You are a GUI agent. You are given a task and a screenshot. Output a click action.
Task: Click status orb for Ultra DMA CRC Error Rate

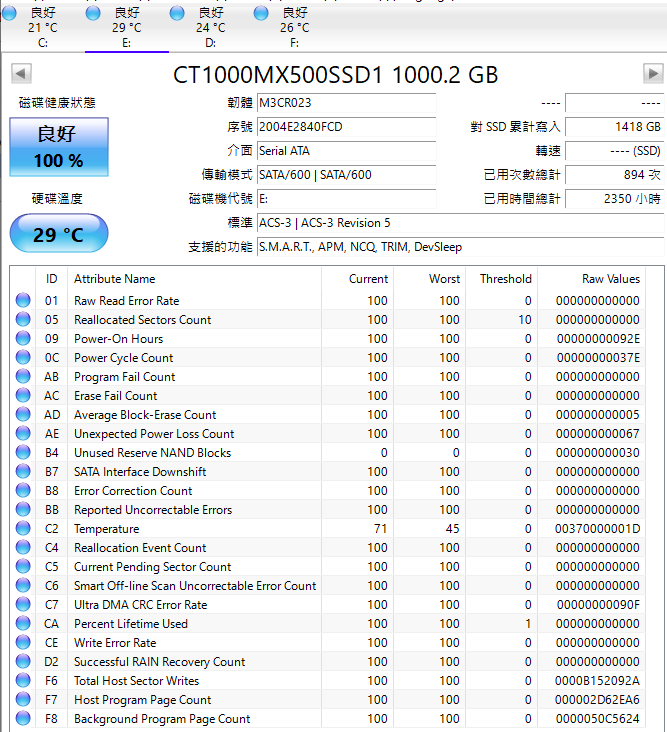click(x=23, y=605)
